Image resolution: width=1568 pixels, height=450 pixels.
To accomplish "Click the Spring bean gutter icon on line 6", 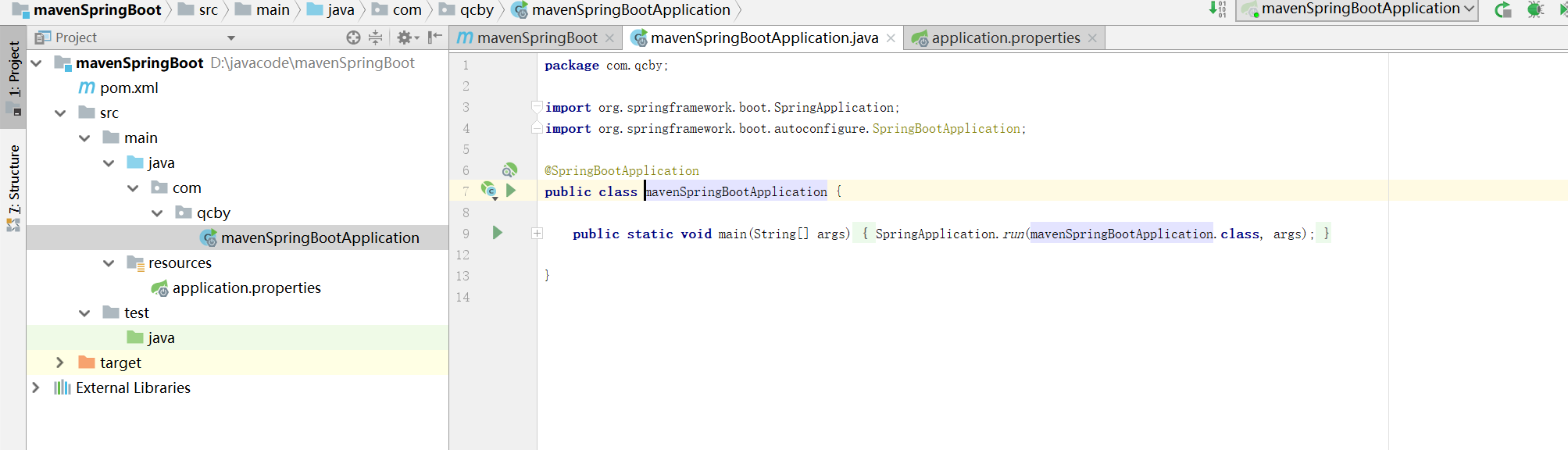I will coord(509,170).
